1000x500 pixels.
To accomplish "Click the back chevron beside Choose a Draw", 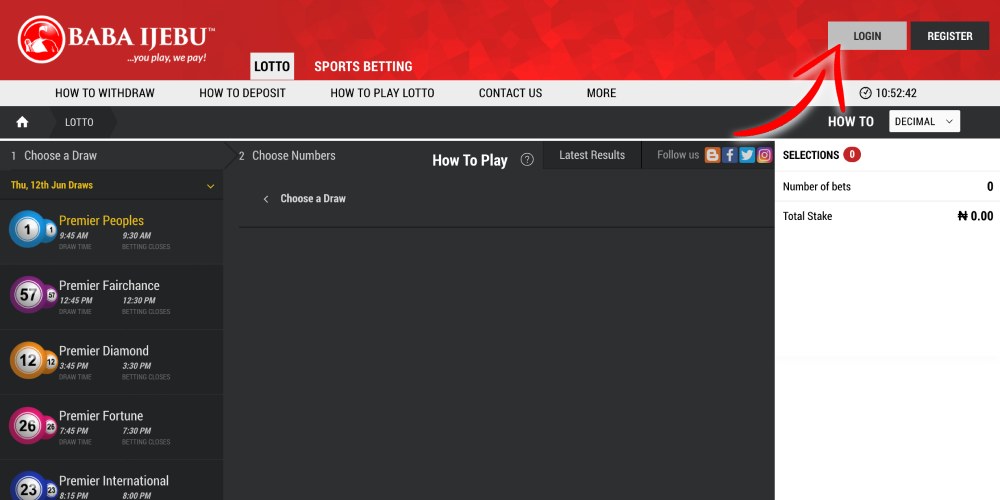I will click(266, 199).
